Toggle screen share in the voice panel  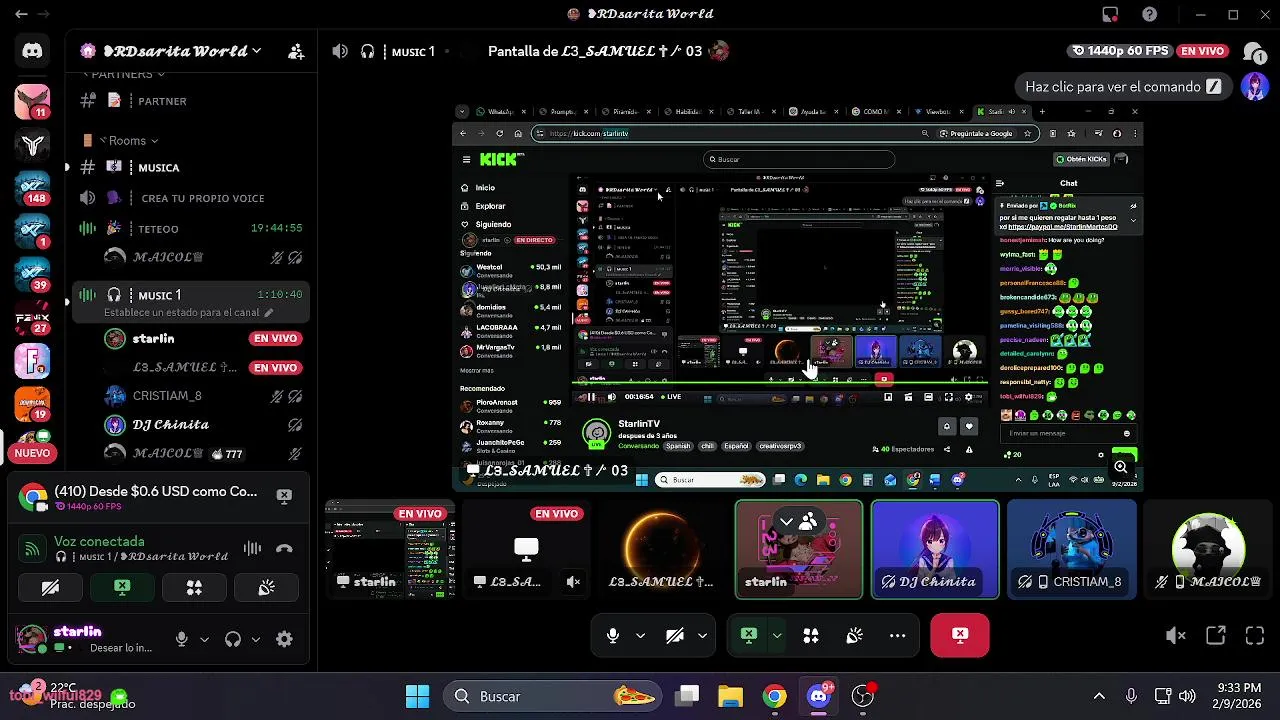tap(122, 588)
